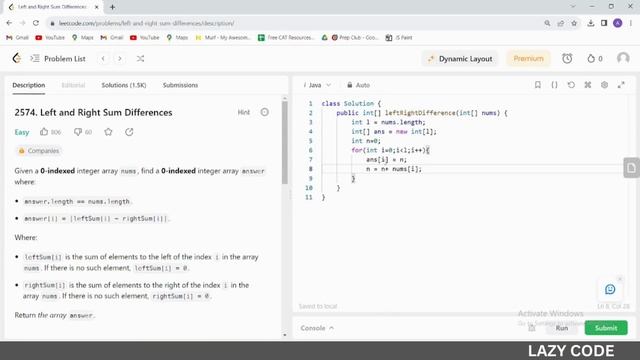Bookmark the code with bookmark icon

coord(538,84)
